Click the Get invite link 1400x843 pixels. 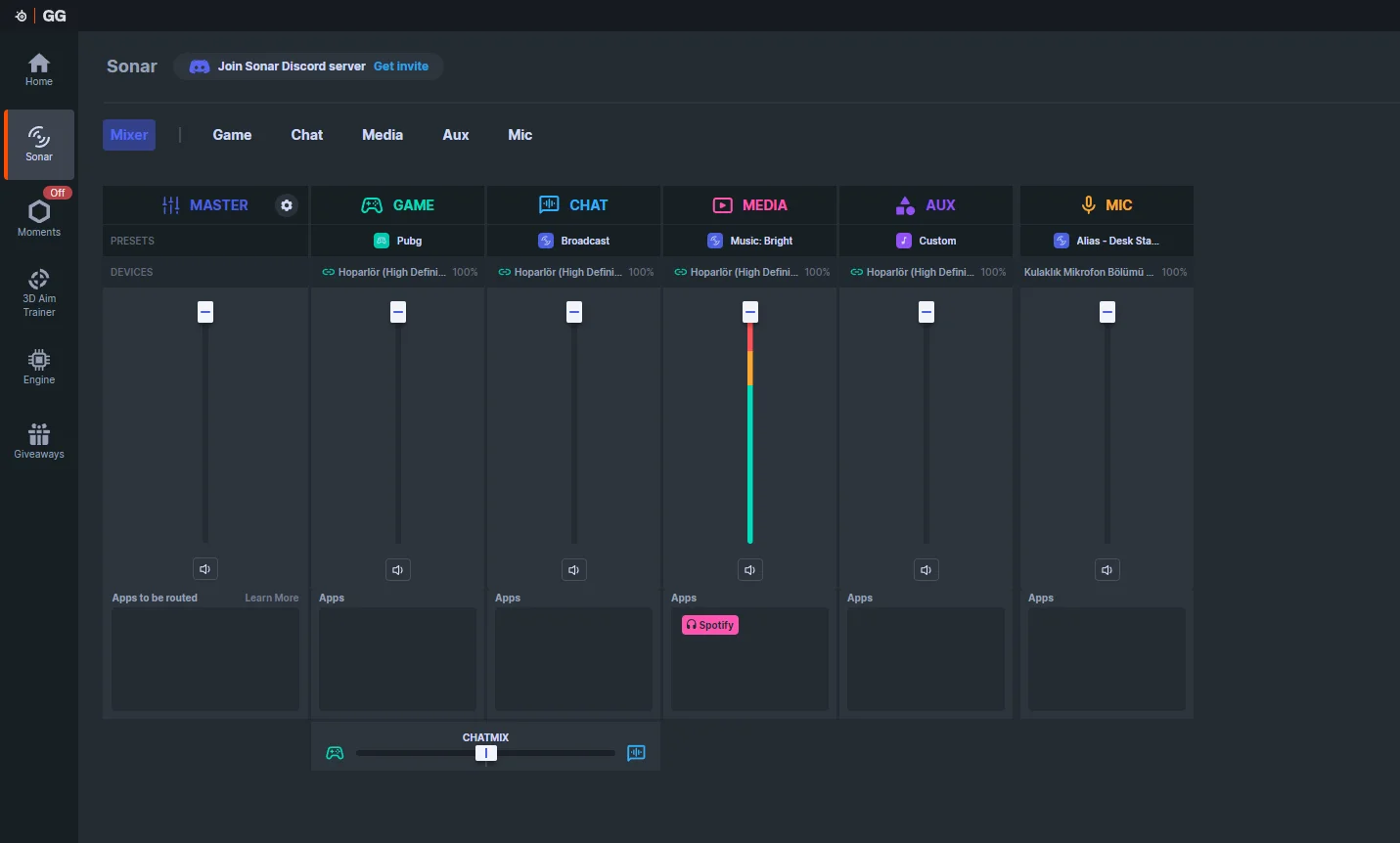(x=401, y=67)
